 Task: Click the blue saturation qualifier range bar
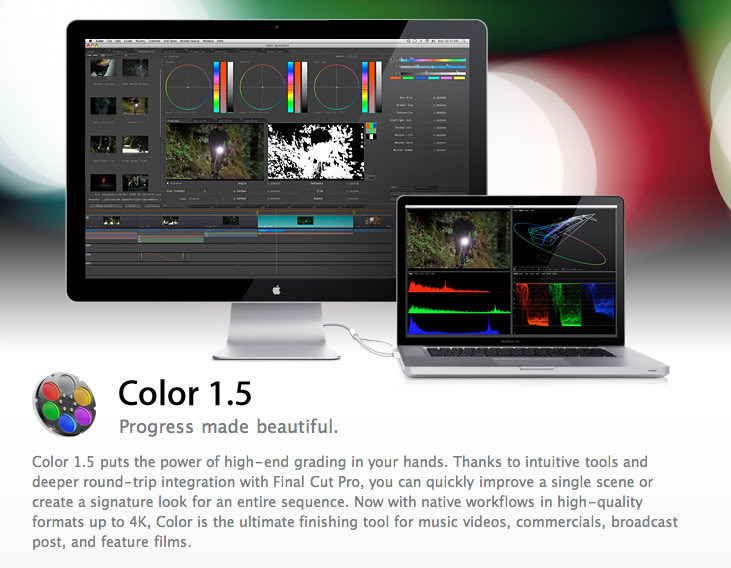pos(433,67)
